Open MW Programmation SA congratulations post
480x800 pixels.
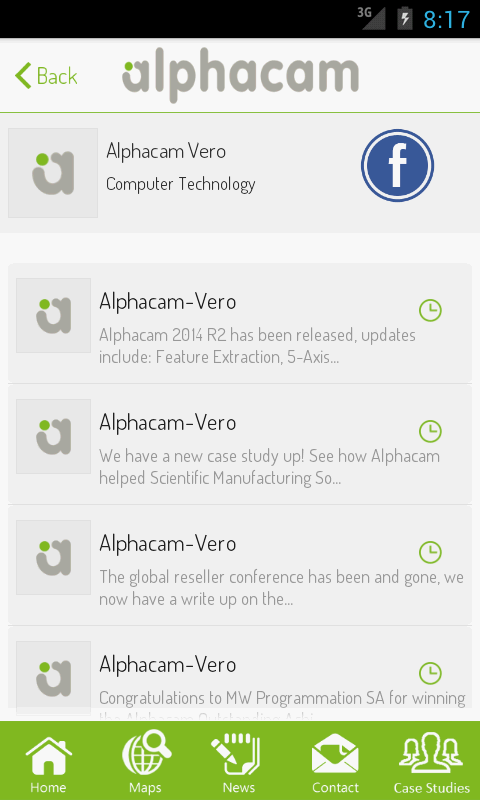pyautogui.click(x=240, y=673)
